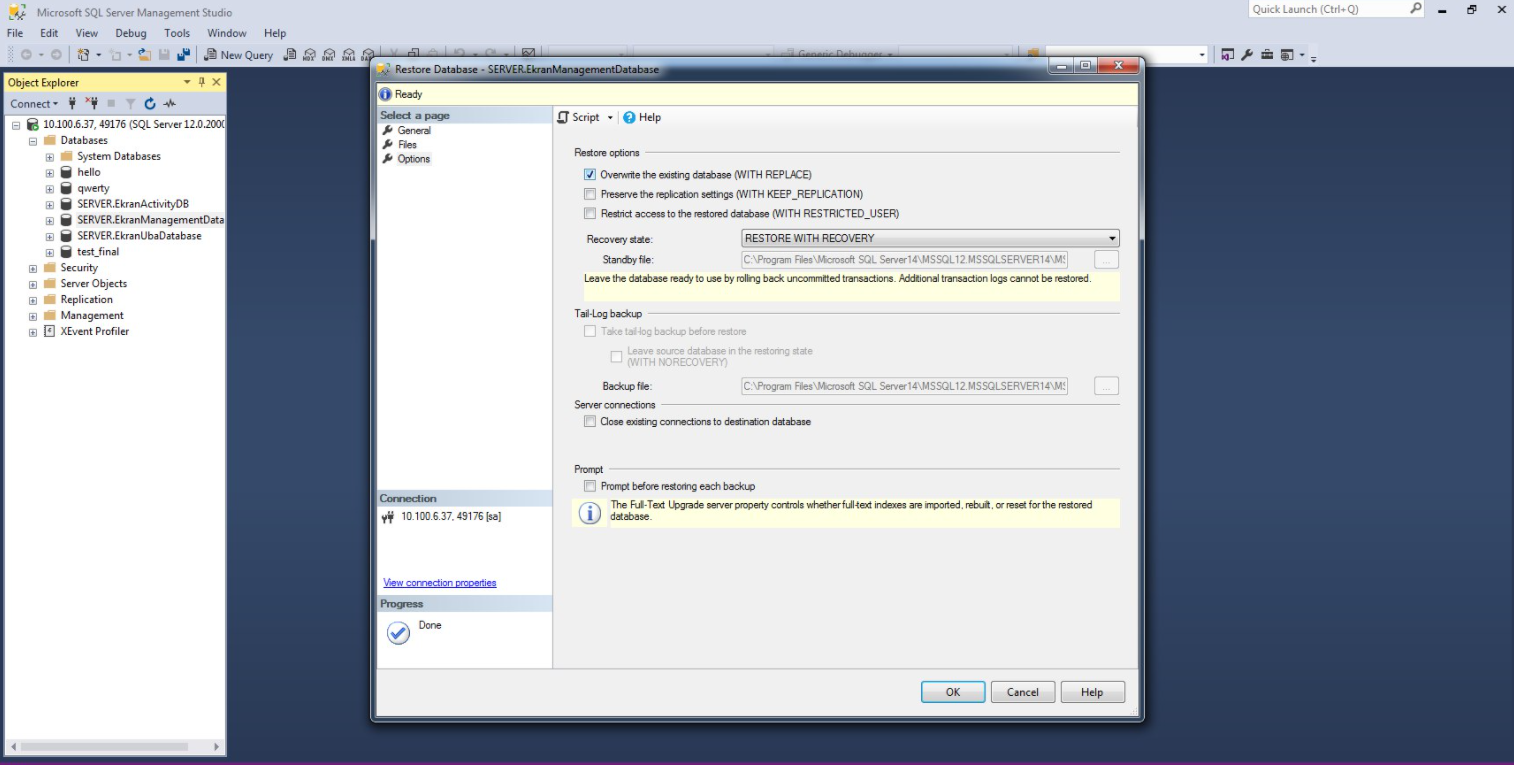Click the wrench Properties Window icon
The height and width of the screenshot is (765, 1514).
tap(1247, 55)
